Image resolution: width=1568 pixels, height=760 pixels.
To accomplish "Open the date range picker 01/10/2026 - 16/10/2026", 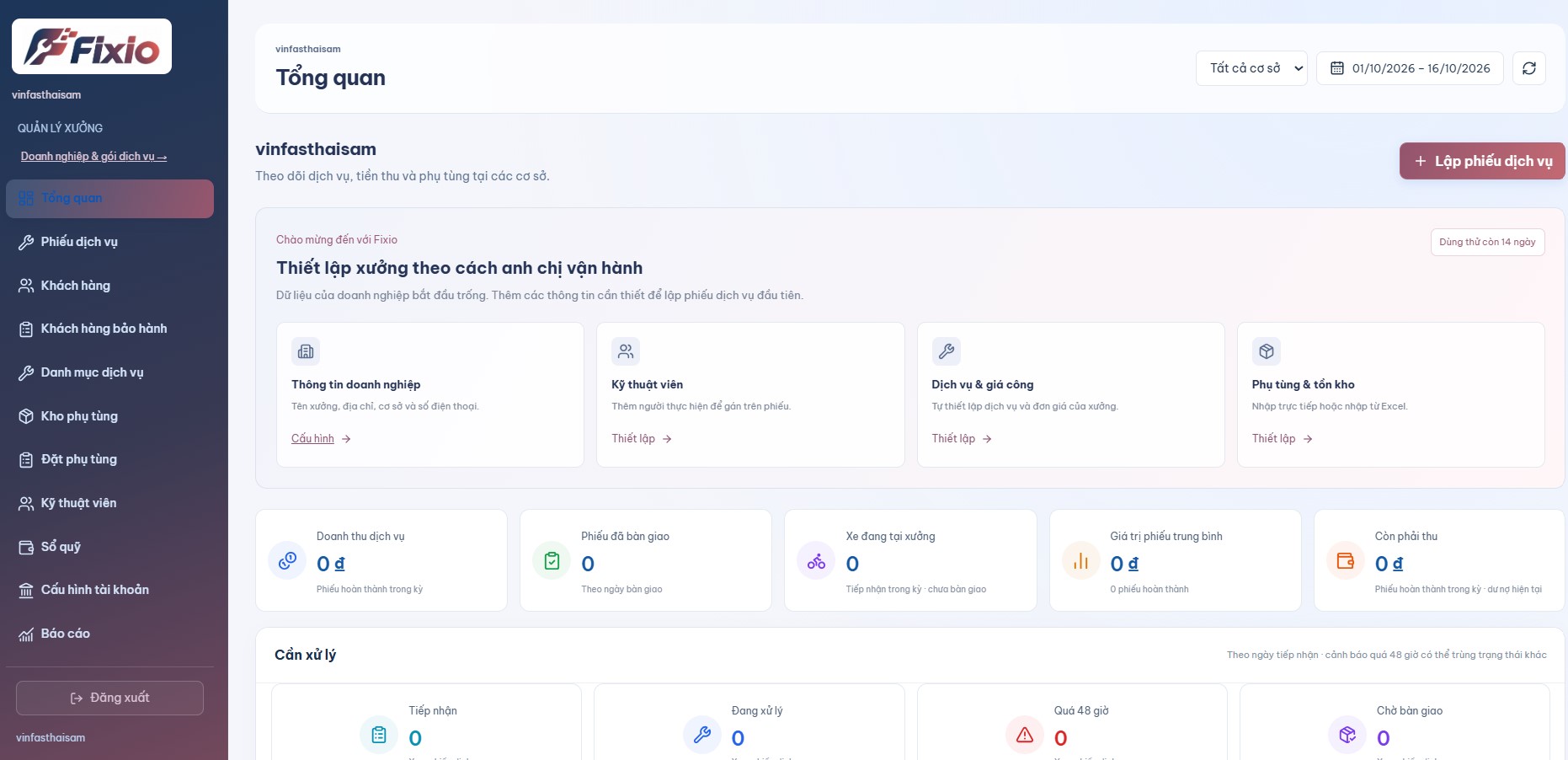I will coord(1410,68).
